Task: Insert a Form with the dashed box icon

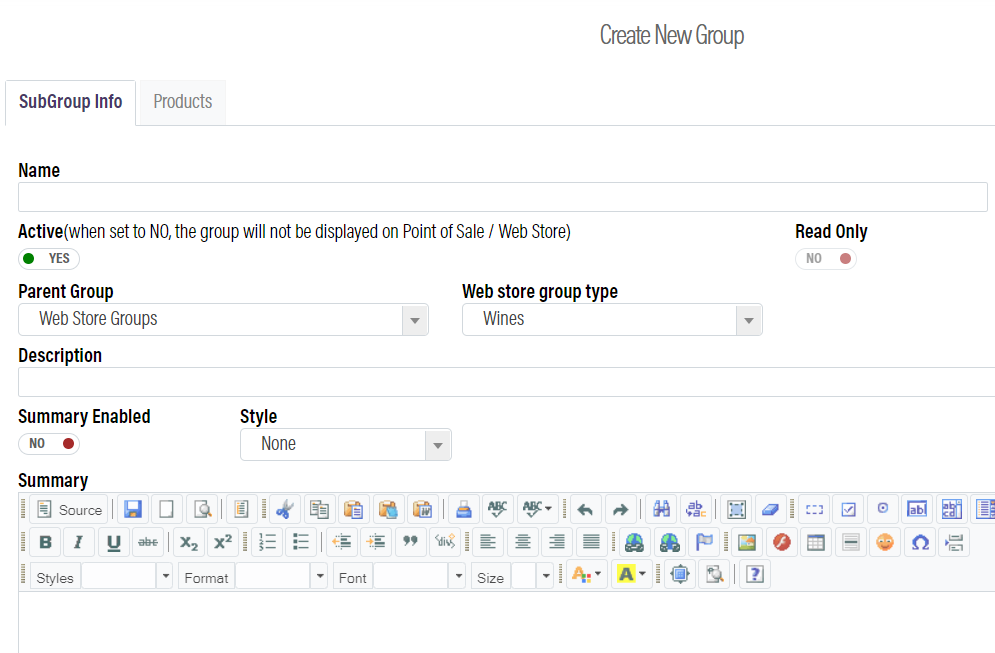Action: [814, 510]
